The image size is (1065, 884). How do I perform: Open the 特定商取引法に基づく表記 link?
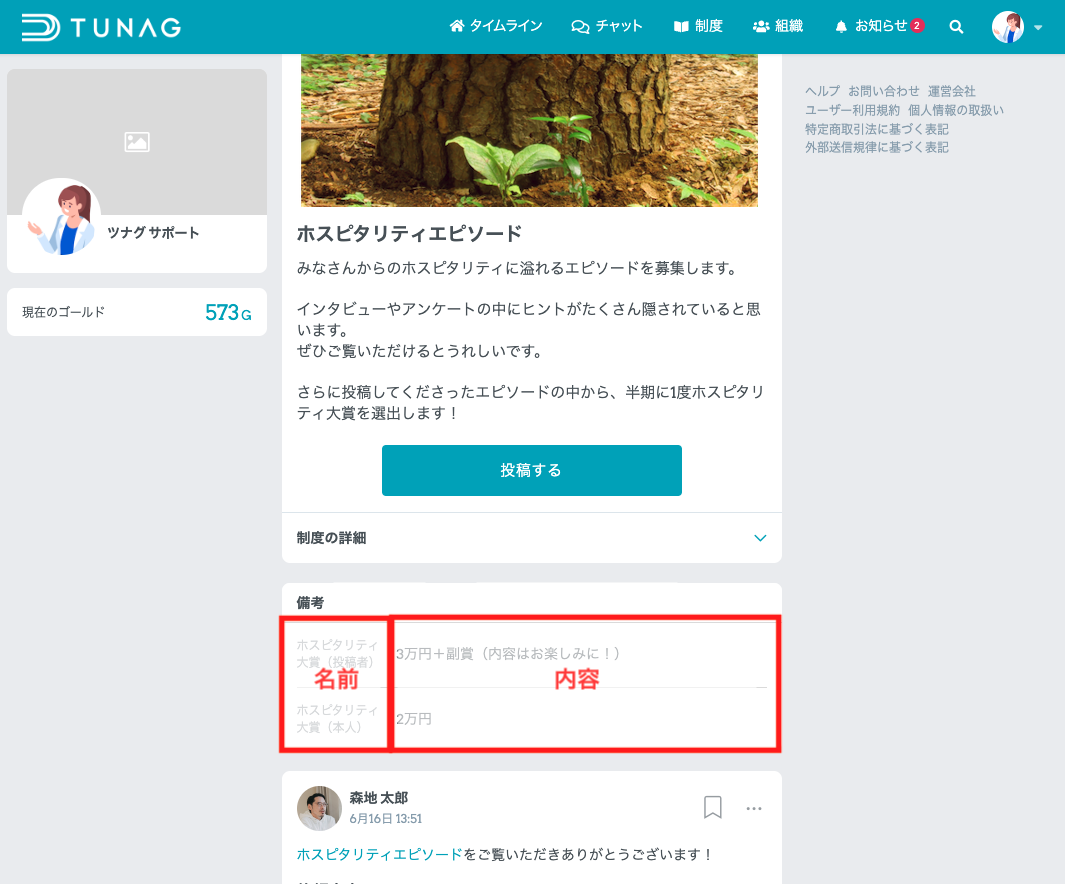point(877,129)
